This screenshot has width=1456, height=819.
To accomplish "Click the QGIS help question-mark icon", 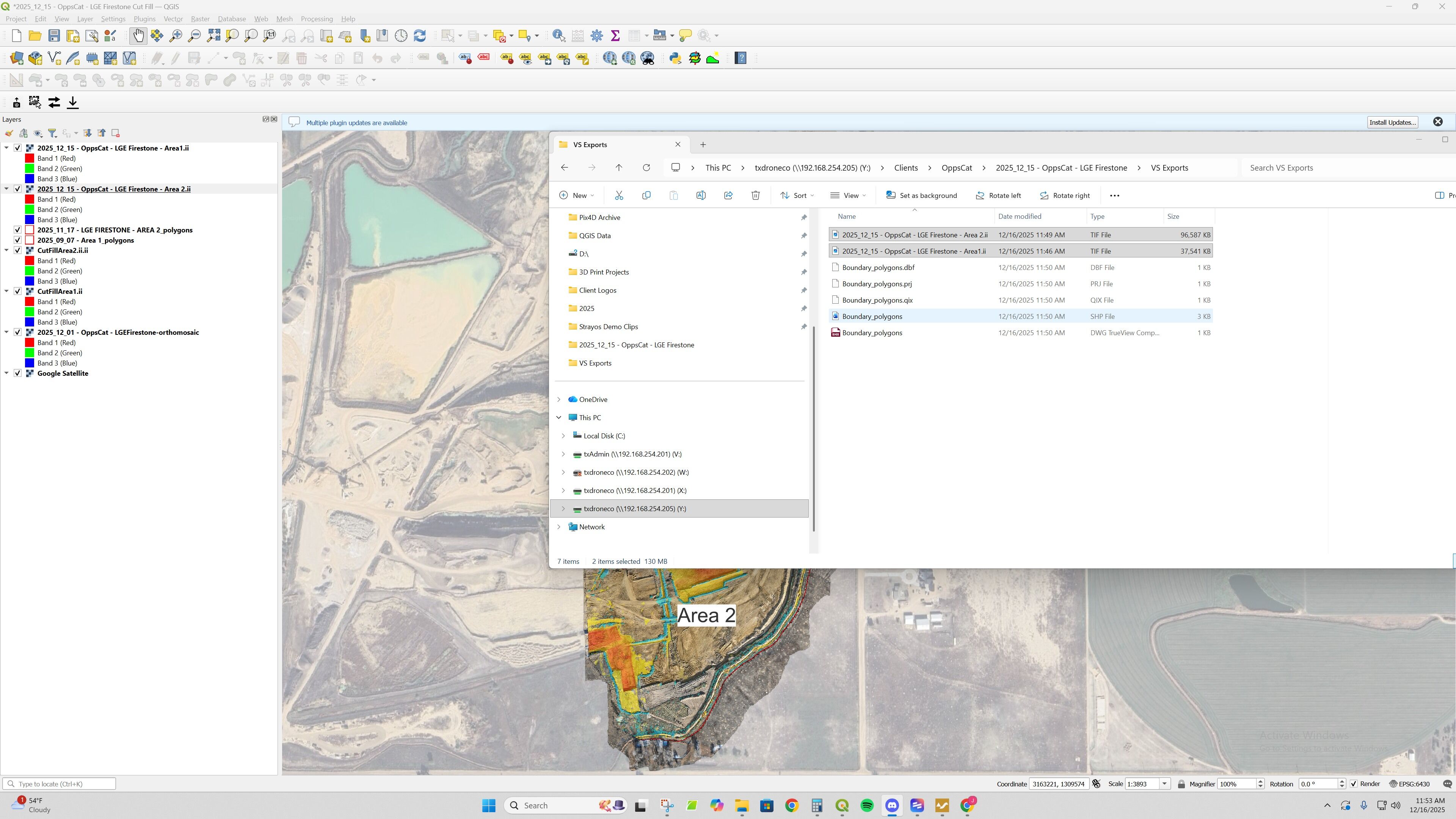I will click(741, 58).
